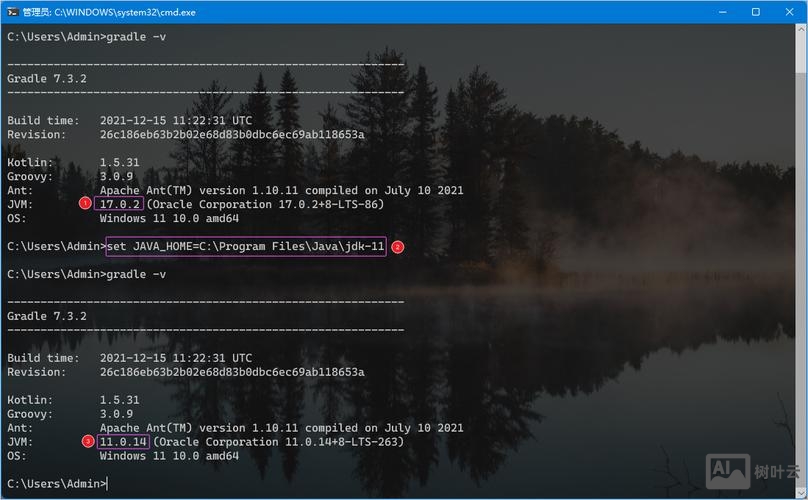The width and height of the screenshot is (808, 500).
Task: Click the JVM version 11.0.14 text
Action: point(123,442)
